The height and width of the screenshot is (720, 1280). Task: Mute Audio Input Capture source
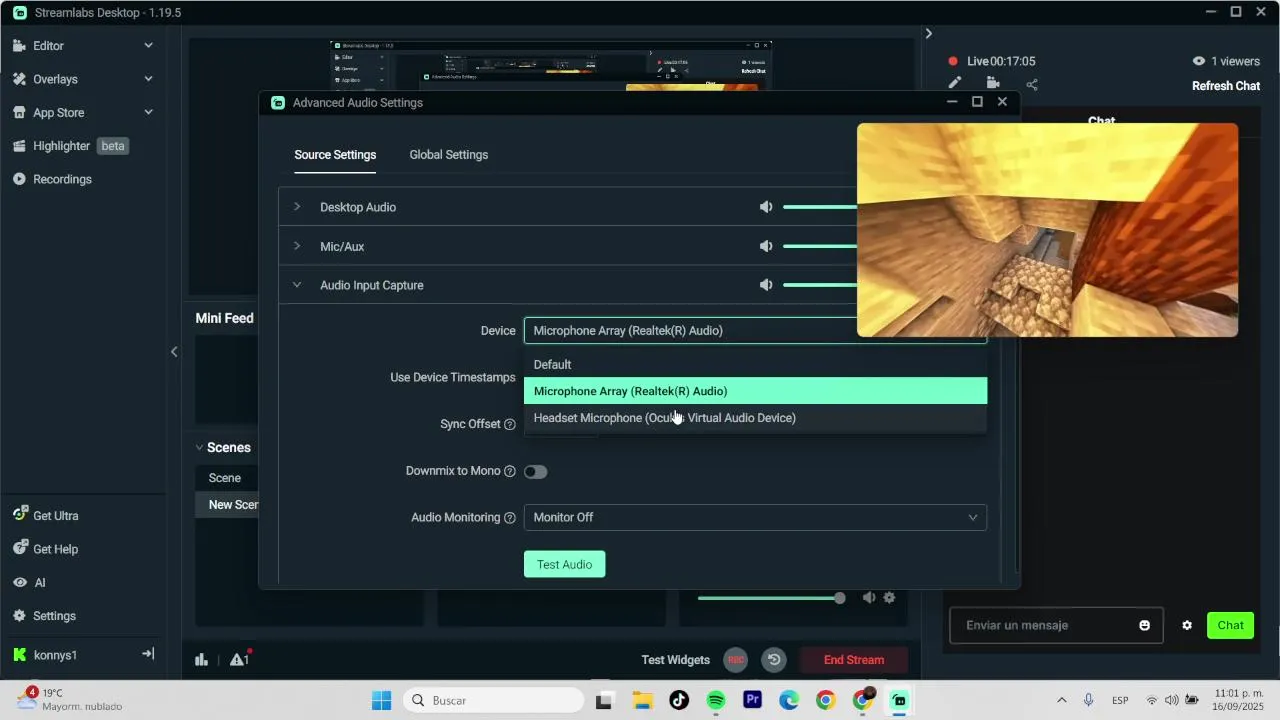766,285
